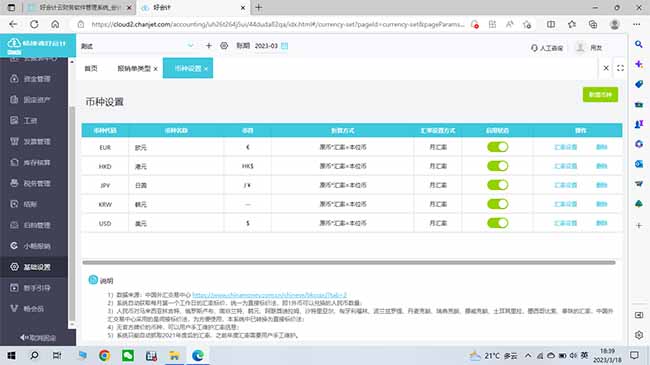The image size is (650, 365).
Task: Enter fullscreen with the expand icon
Action: [x=620, y=68]
